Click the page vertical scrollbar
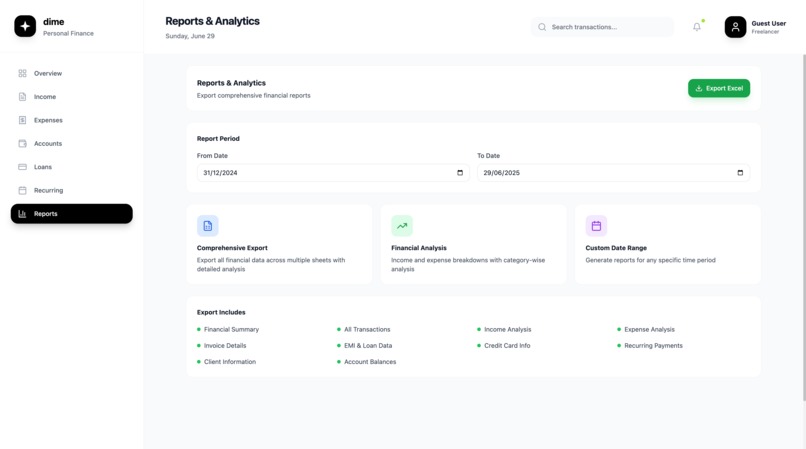The height and width of the screenshot is (449, 806). pos(803,227)
